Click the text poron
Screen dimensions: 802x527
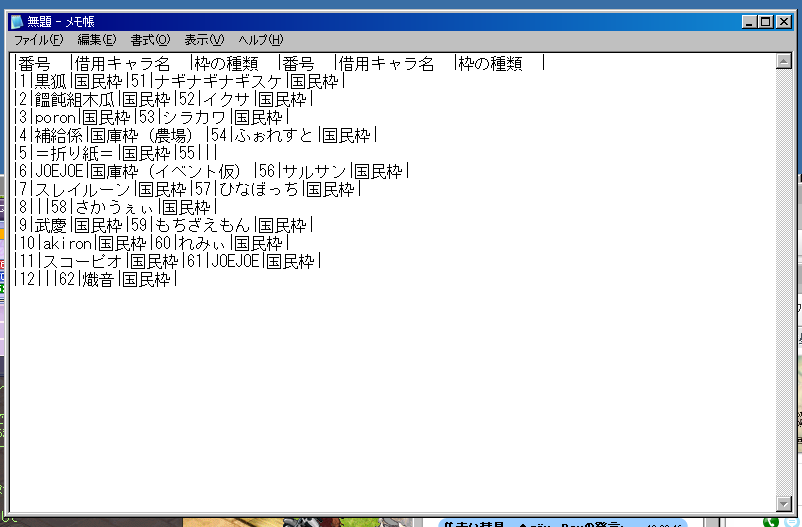55,118
